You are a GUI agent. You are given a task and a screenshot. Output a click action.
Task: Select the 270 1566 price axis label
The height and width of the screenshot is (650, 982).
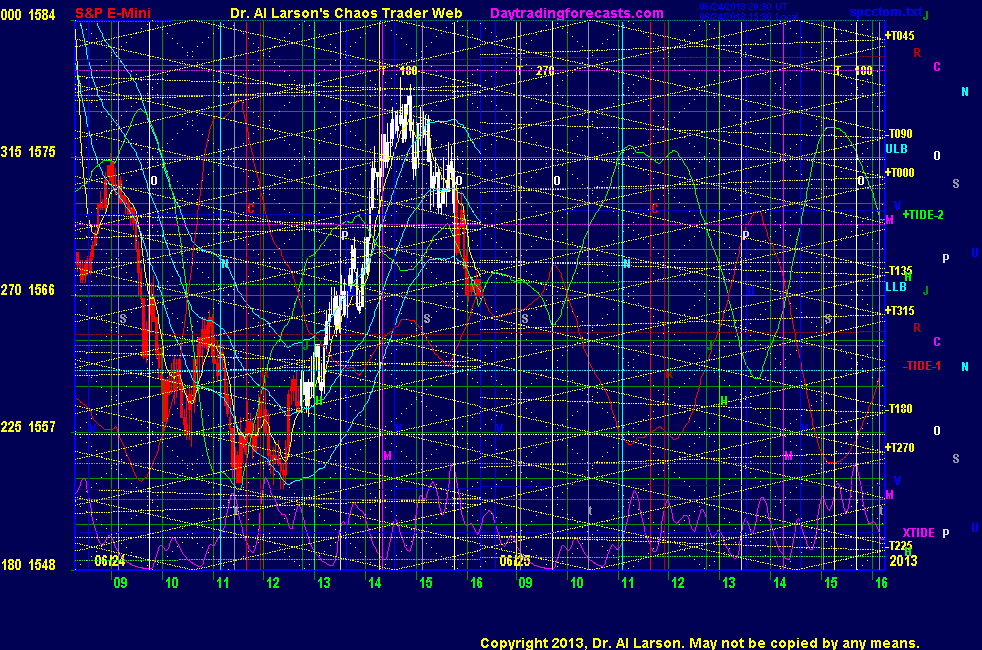point(28,290)
